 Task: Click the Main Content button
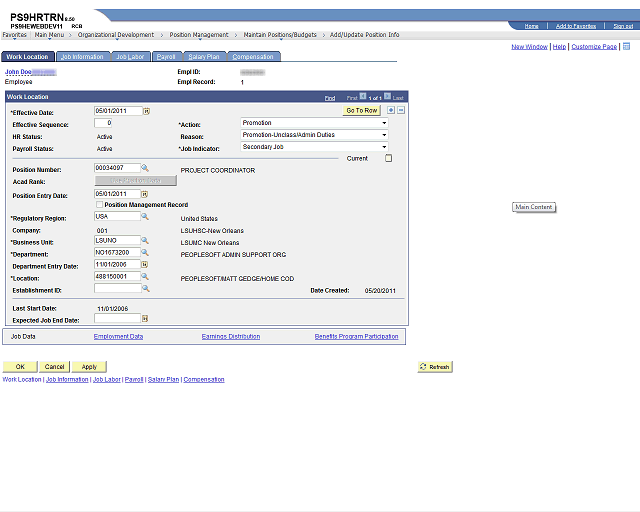click(533, 207)
